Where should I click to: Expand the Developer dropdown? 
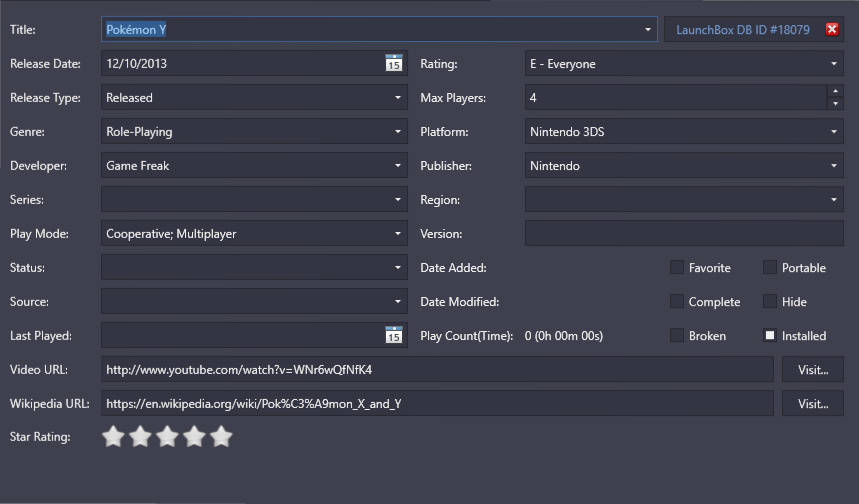pyautogui.click(x=398, y=165)
